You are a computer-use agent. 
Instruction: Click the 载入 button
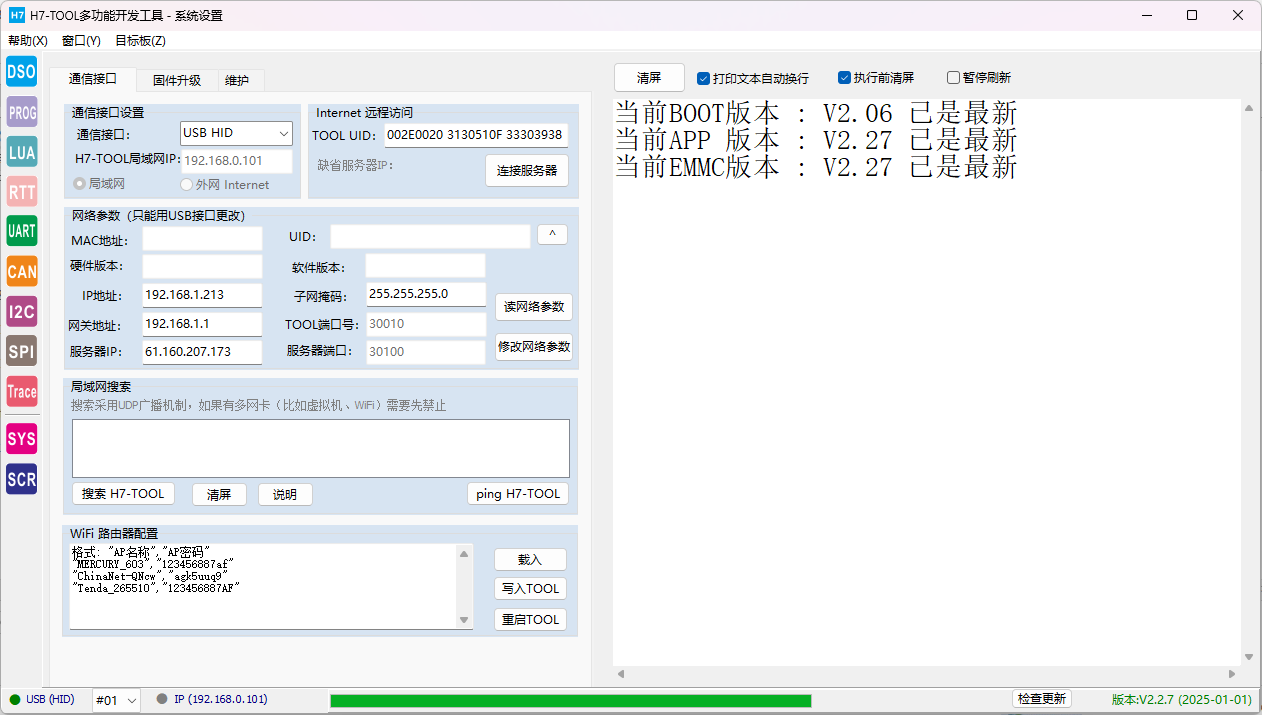click(530, 560)
